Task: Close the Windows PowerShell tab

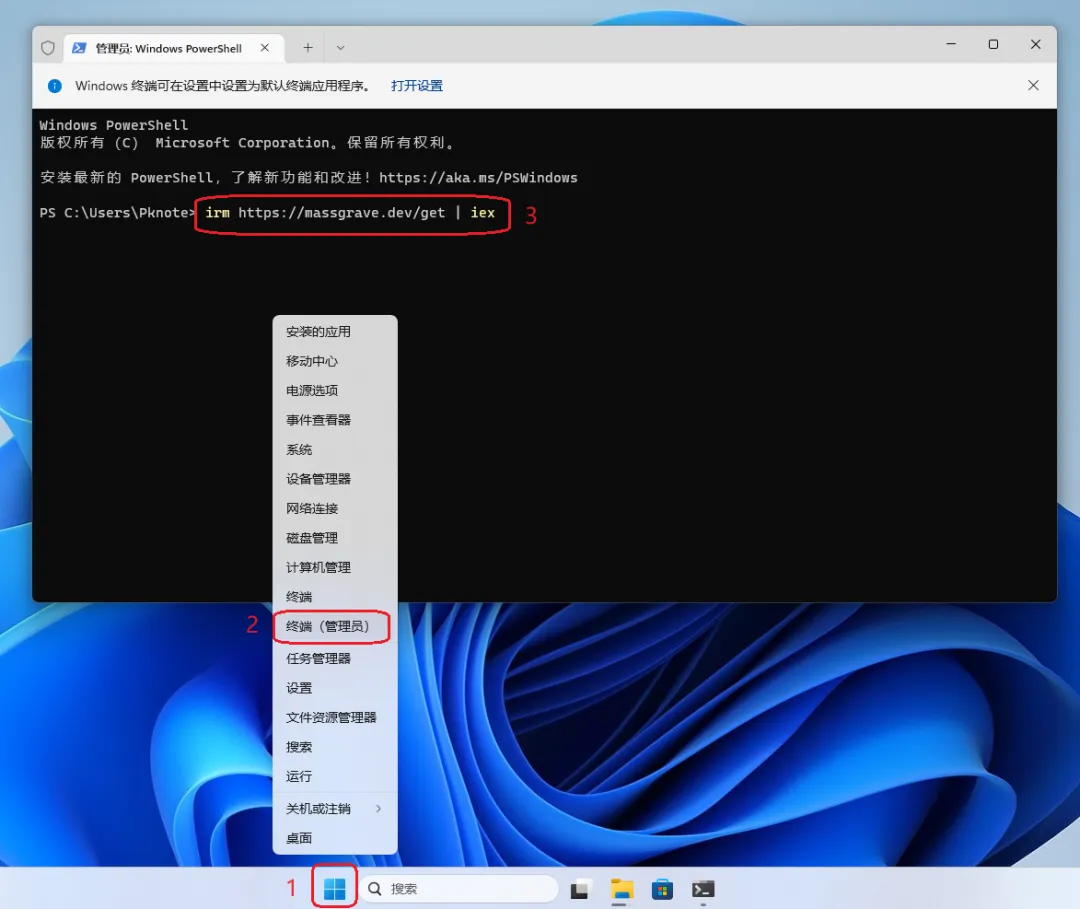Action: [264, 48]
